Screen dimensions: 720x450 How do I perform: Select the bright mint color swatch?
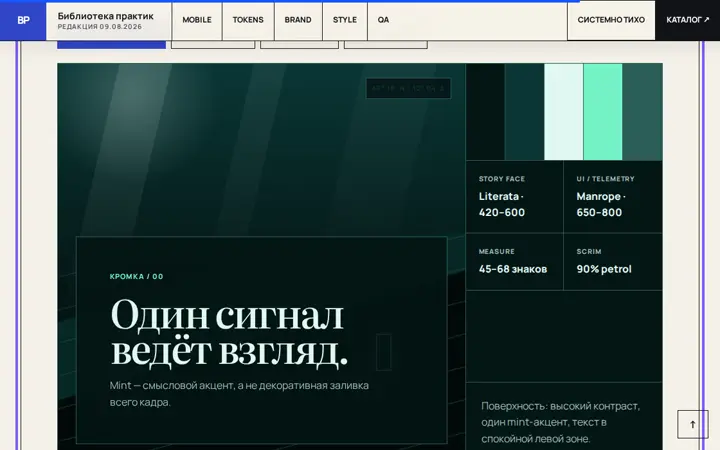(603, 112)
